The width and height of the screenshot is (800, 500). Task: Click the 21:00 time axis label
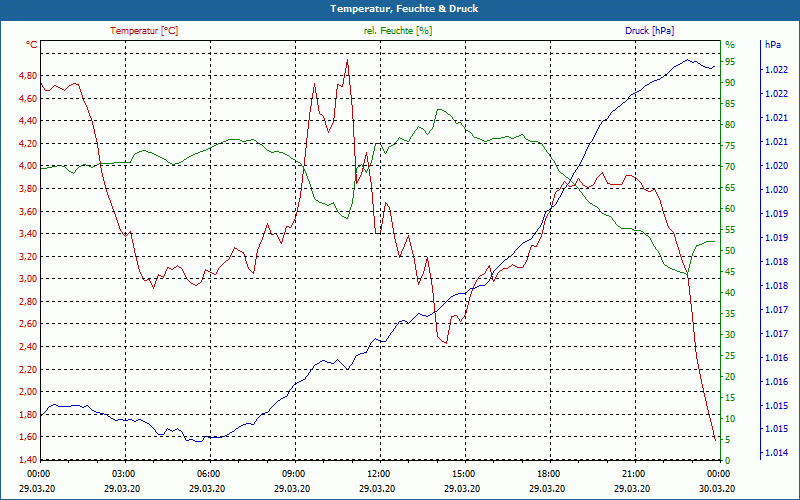tap(633, 474)
